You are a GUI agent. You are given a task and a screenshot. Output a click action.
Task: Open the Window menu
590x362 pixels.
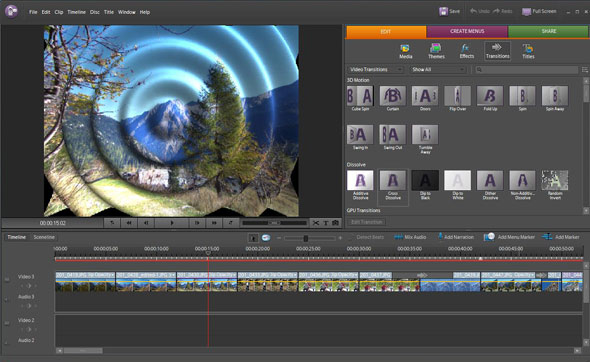127,12
